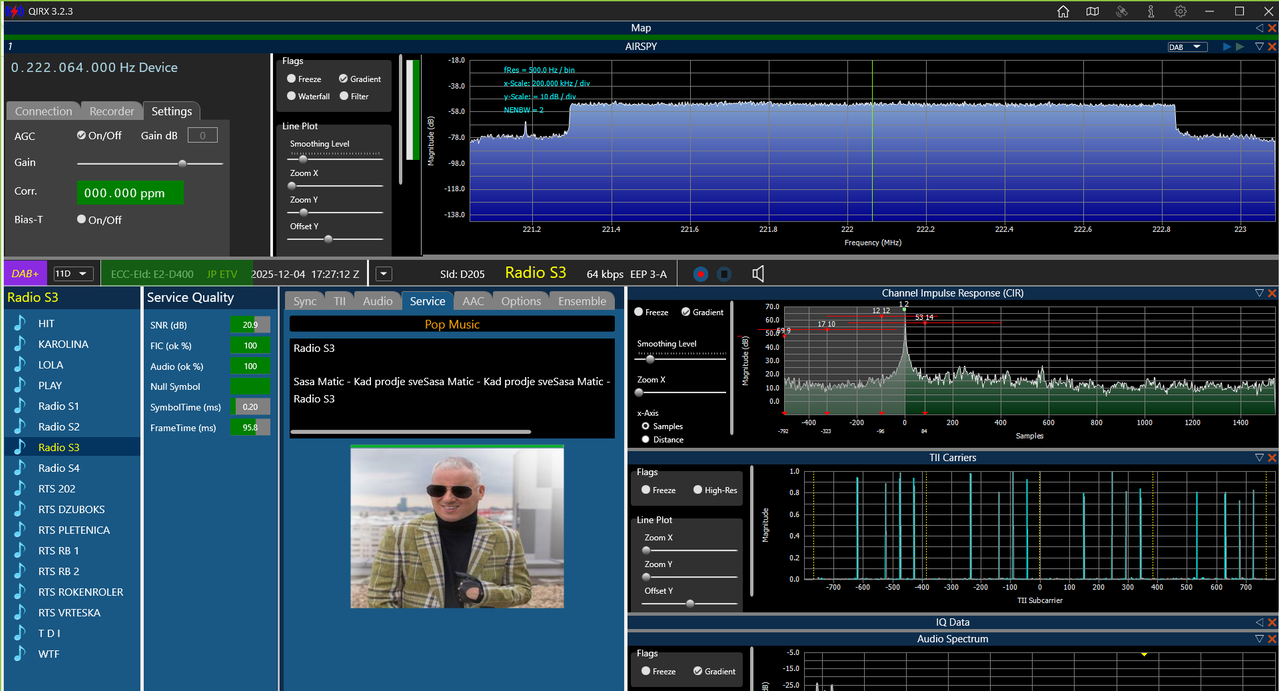
Task: Adjust the Gain slider
Action: click(x=150, y=162)
